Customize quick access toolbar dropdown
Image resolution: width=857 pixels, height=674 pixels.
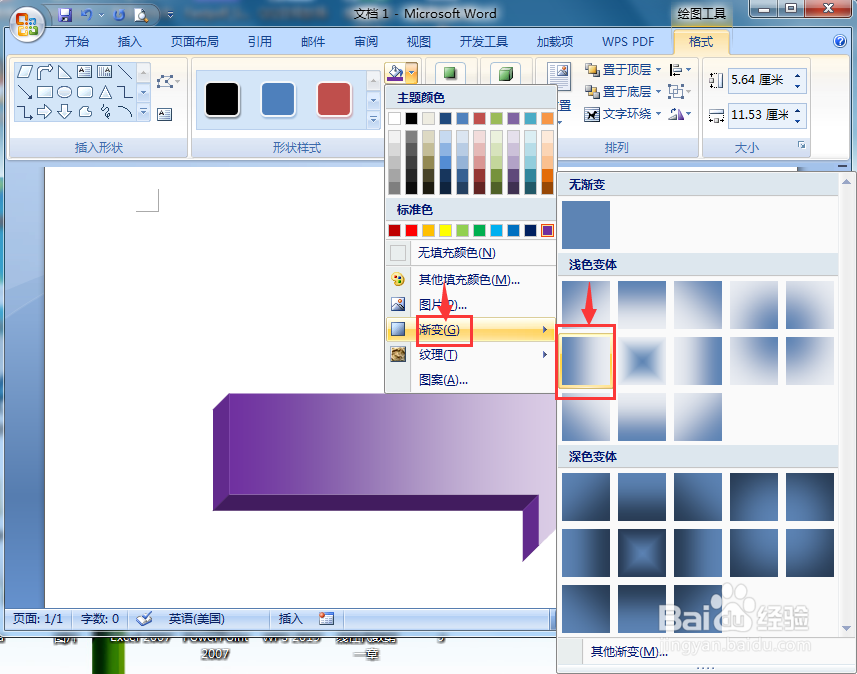171,15
